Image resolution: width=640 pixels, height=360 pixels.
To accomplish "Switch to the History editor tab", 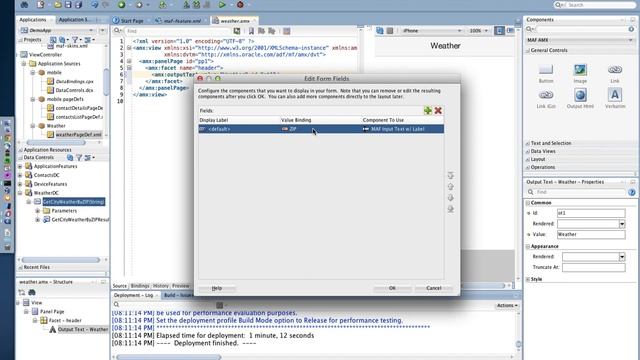I will (160, 286).
